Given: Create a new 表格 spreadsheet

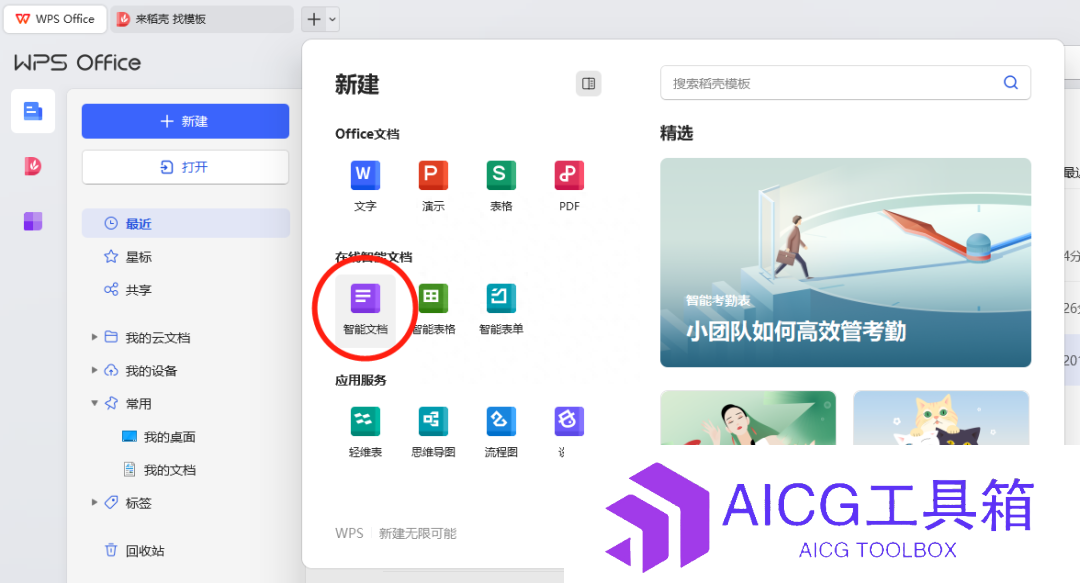Looking at the screenshot, I should point(501,185).
